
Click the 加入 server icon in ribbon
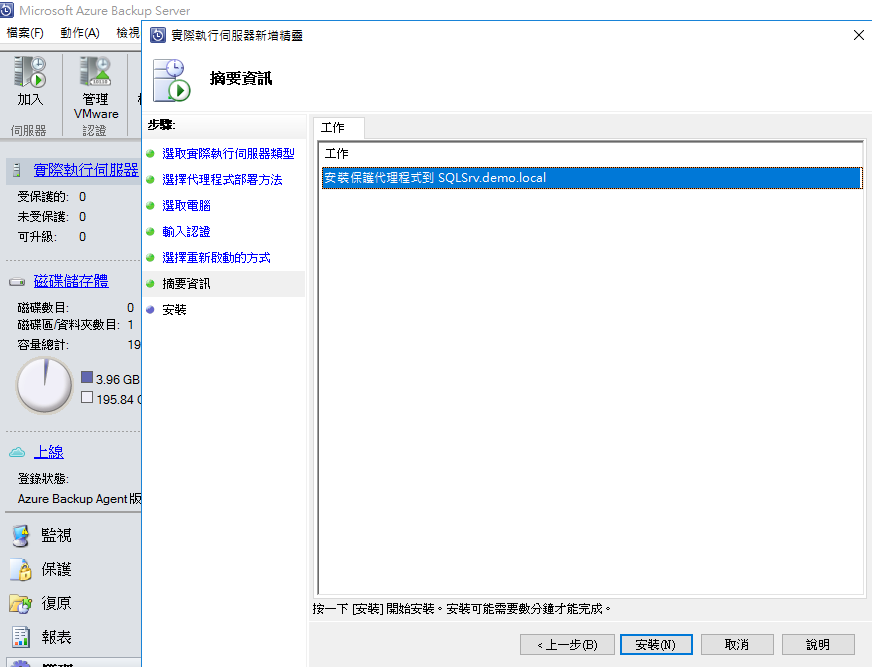(x=30, y=71)
